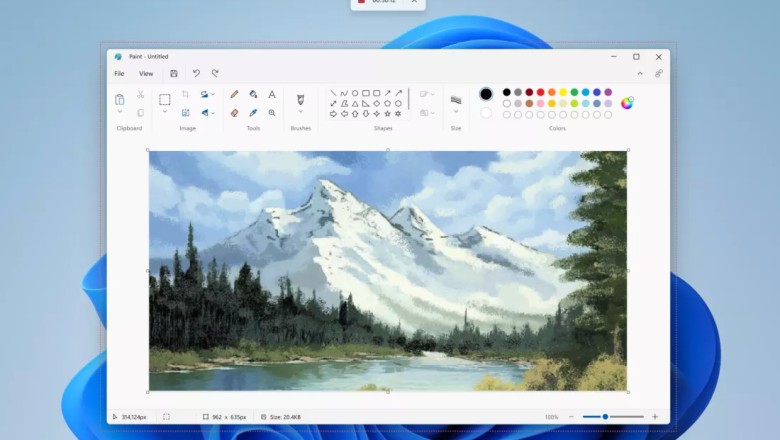Viewport: 780px width, 440px height.
Task: Click the Redo button
Action: (x=215, y=74)
